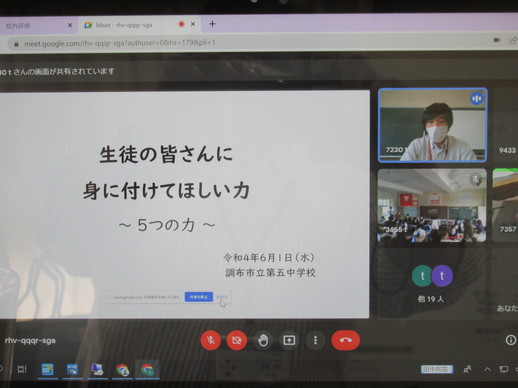518x388 pixels.
Task: Turn on the camera in Meet
Action: (237, 340)
